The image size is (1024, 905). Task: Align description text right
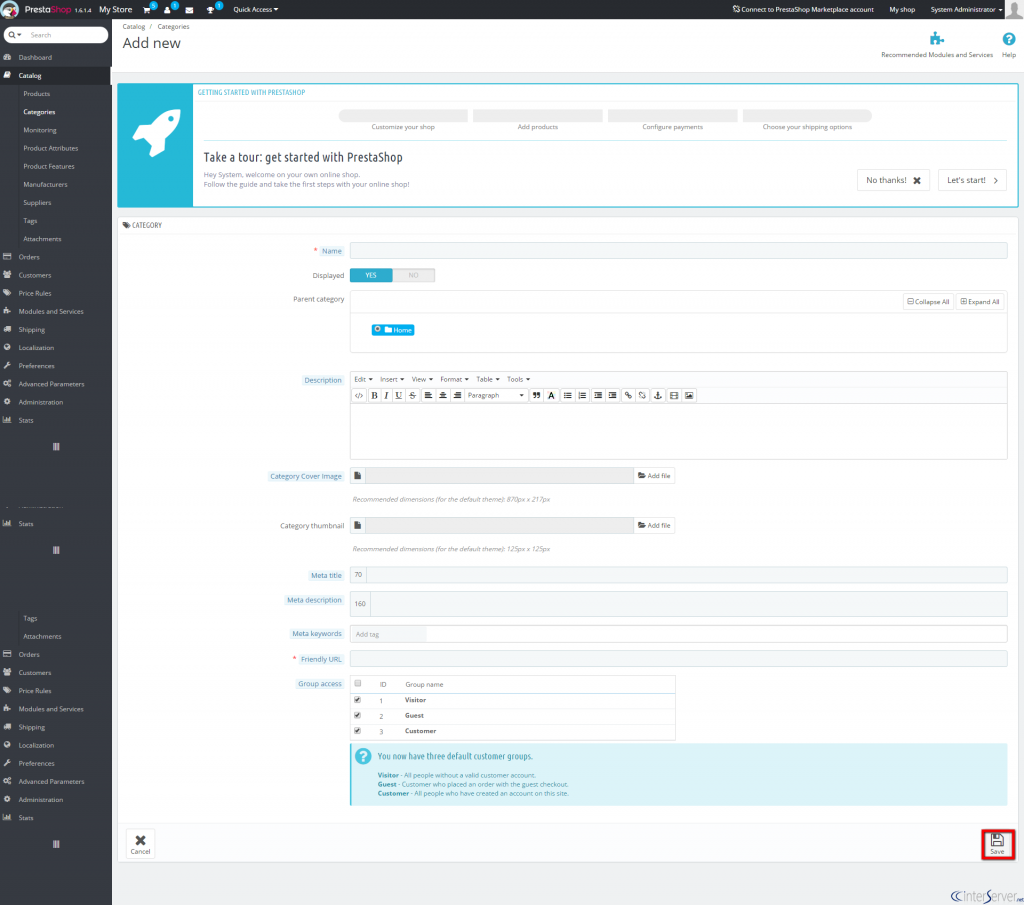[x=457, y=396]
